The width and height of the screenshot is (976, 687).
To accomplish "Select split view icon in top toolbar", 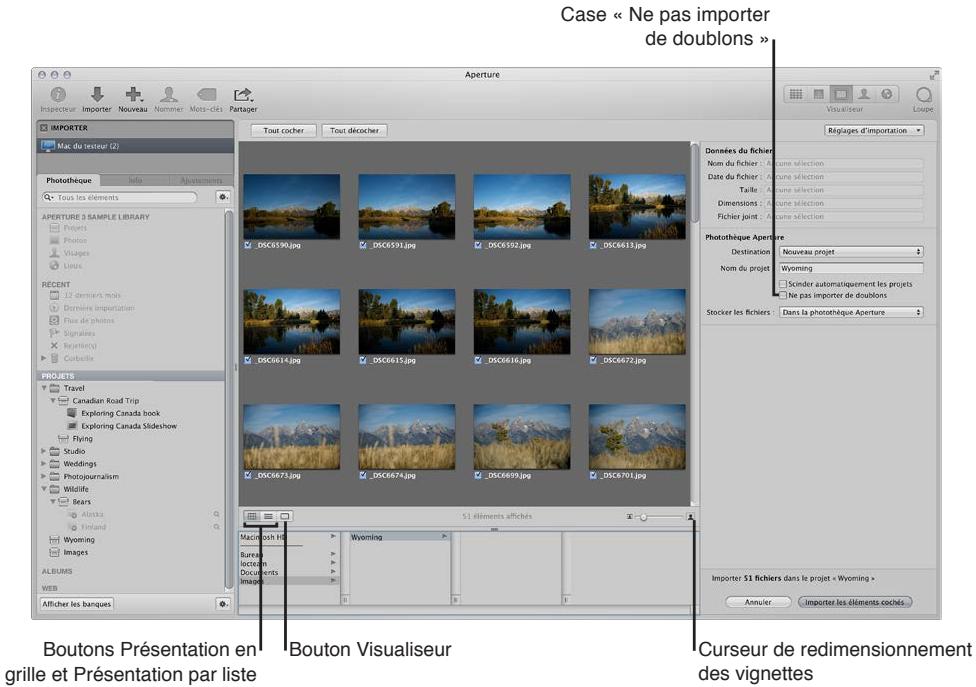I will click(x=819, y=94).
